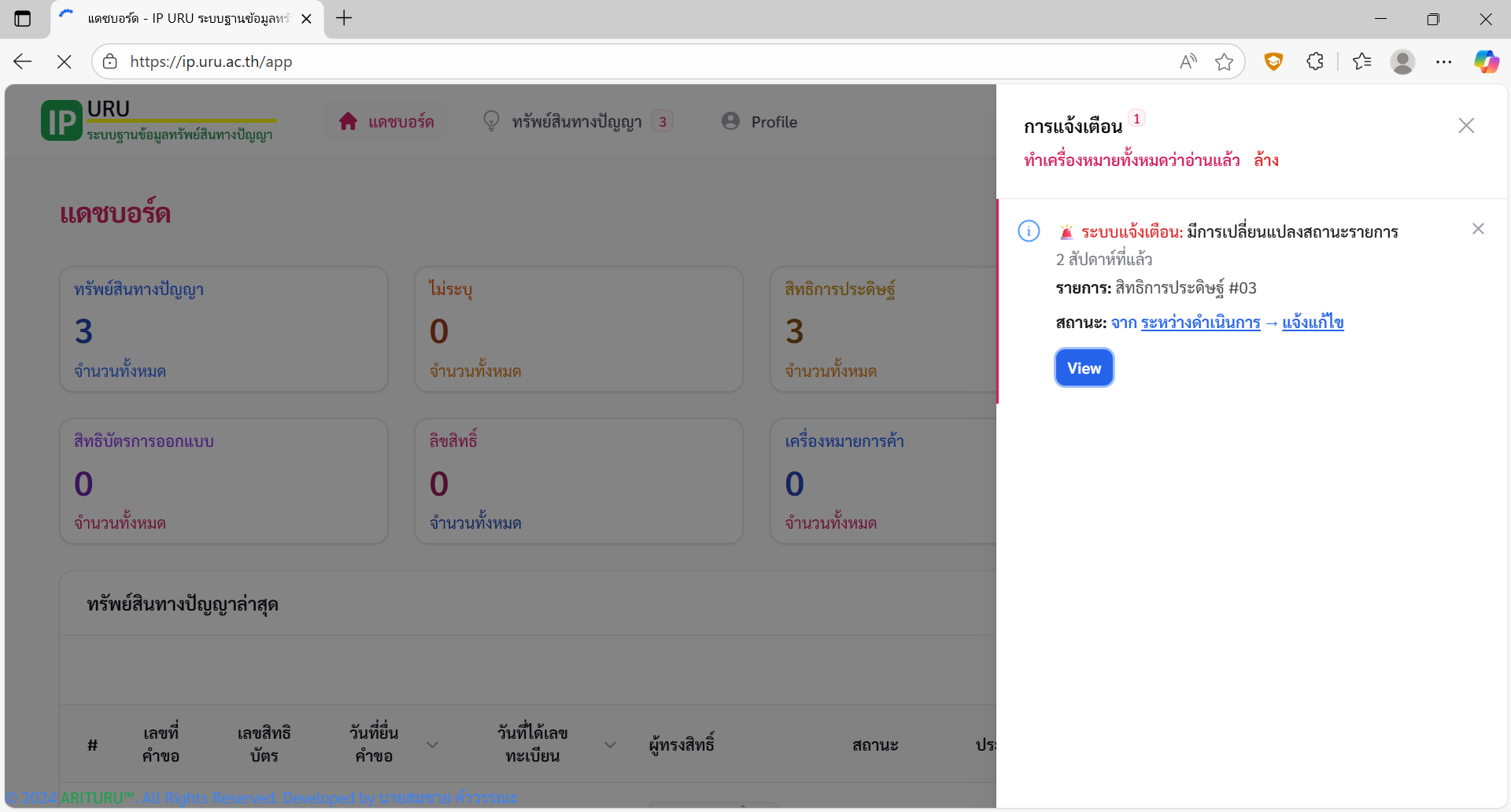This screenshot has width=1511, height=812.
Task: Mark all notifications as read
Action: 1131,161
